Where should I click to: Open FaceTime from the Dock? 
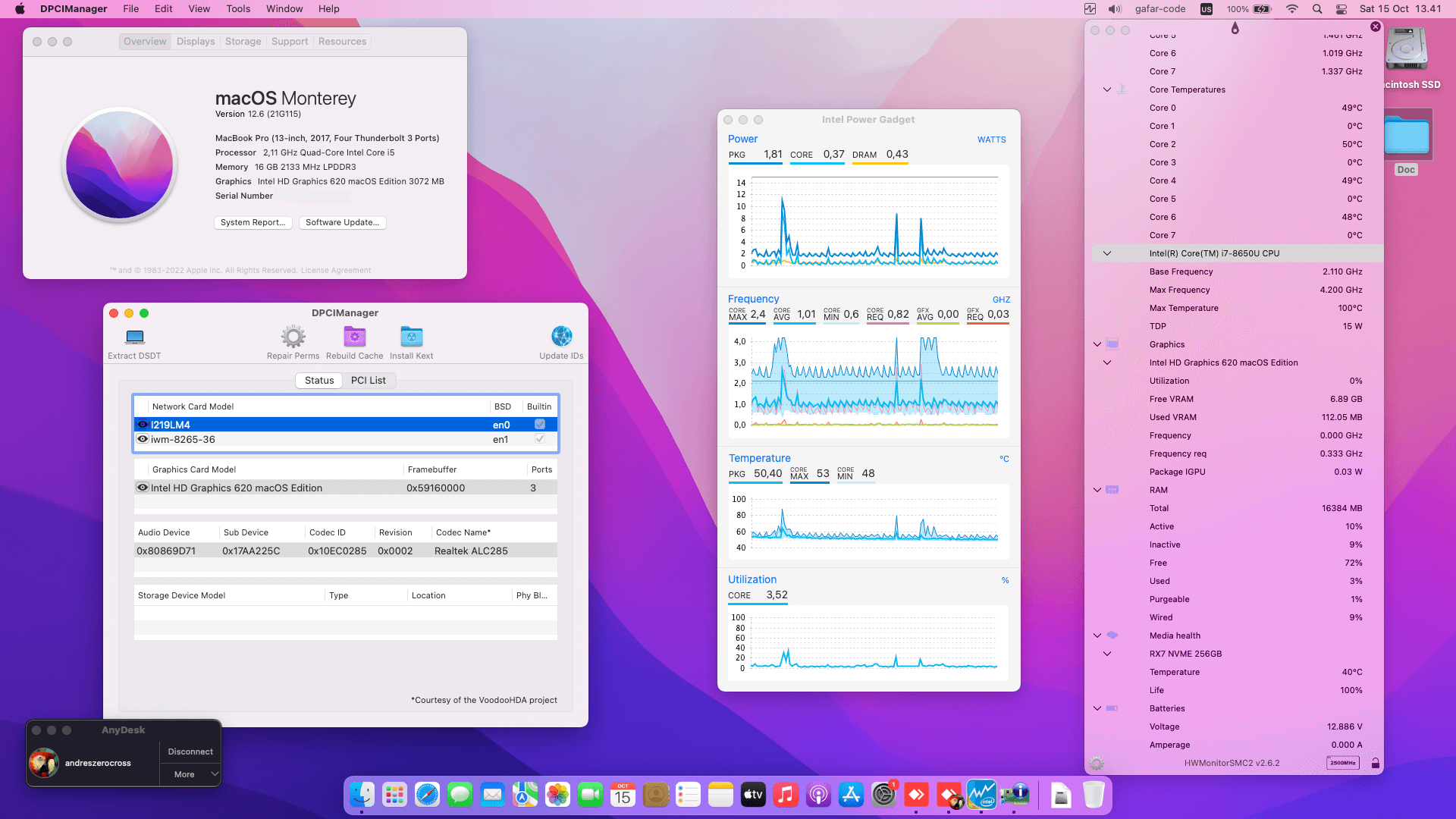590,795
